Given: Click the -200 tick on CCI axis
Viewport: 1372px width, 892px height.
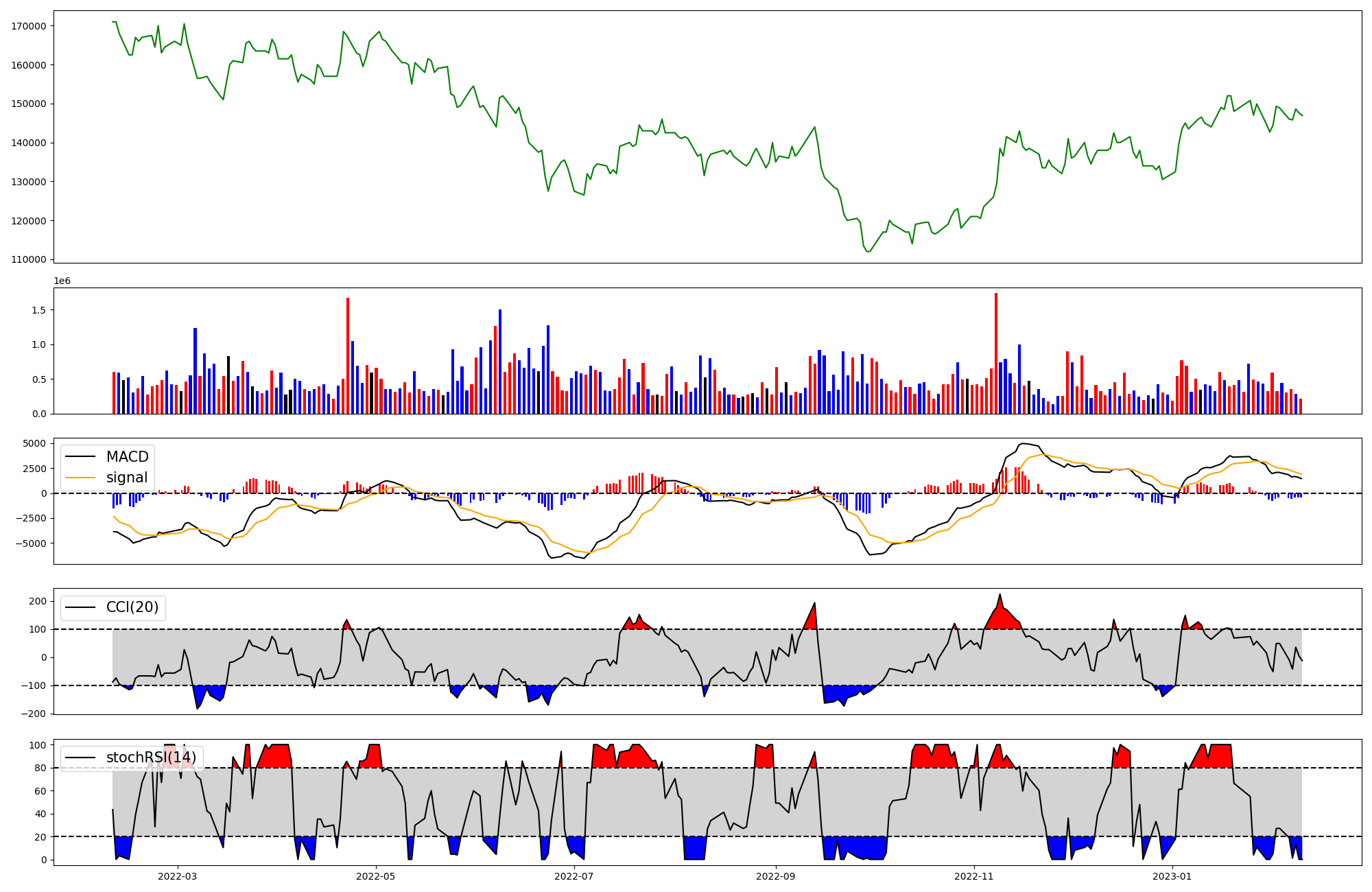Looking at the screenshot, I should click(x=33, y=714).
